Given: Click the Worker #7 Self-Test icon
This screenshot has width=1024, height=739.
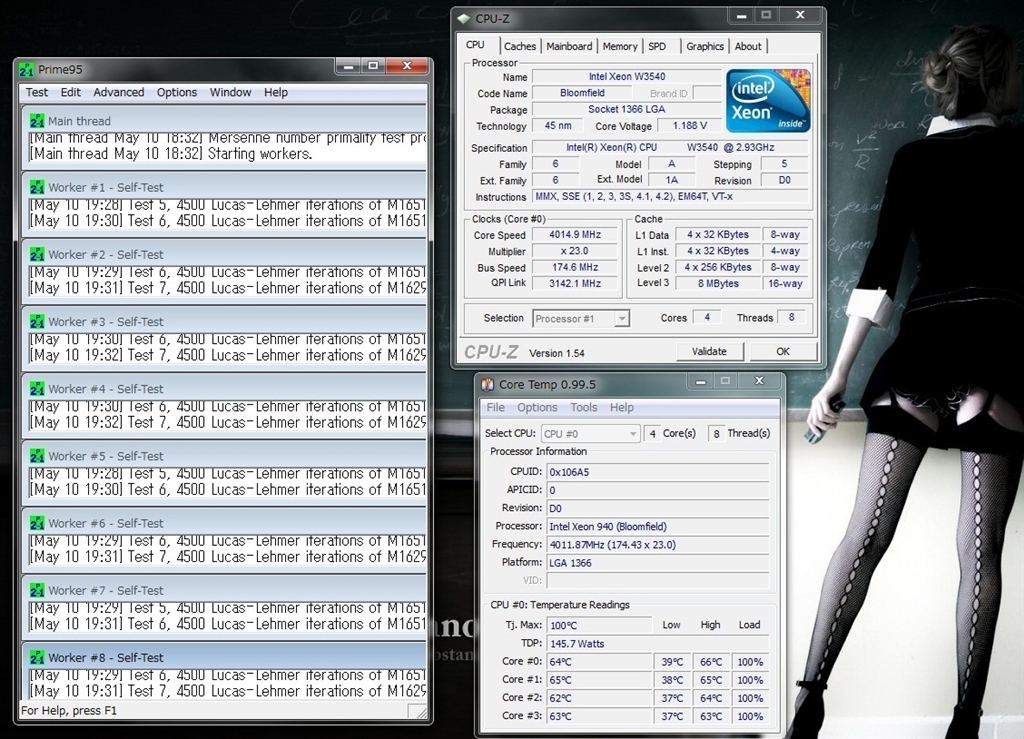Looking at the screenshot, I should [37, 591].
